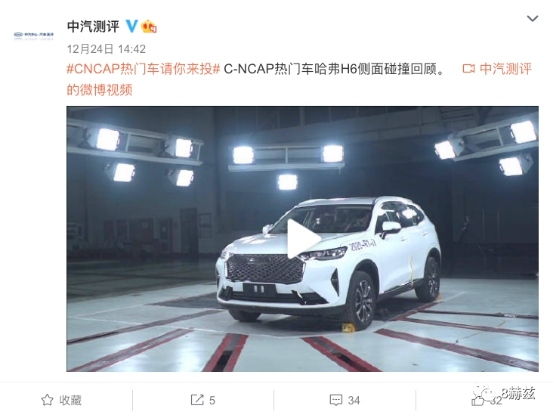
Task: Open the 34 comments count
Action: click(354, 400)
